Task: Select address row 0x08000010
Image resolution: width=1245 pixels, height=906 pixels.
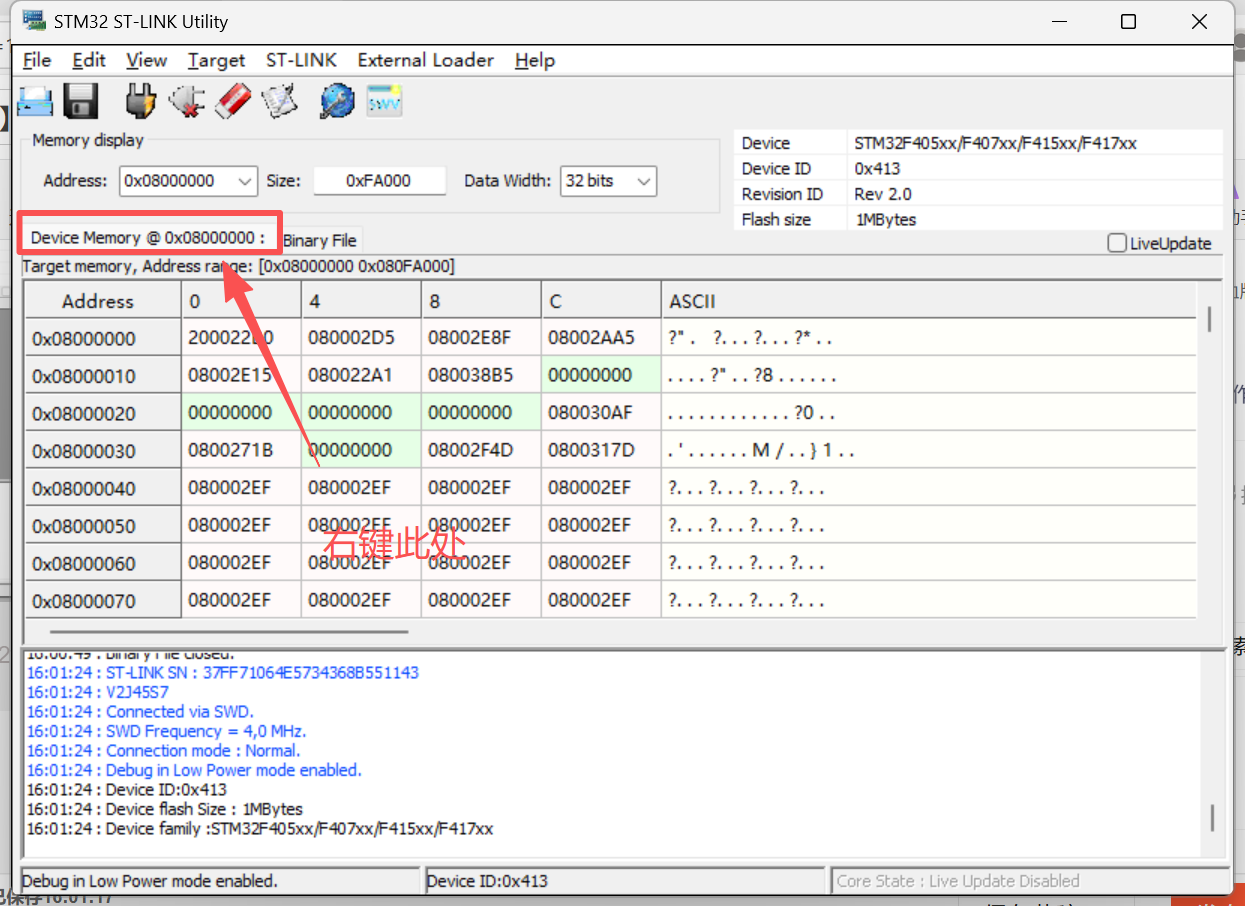Action: (103, 376)
